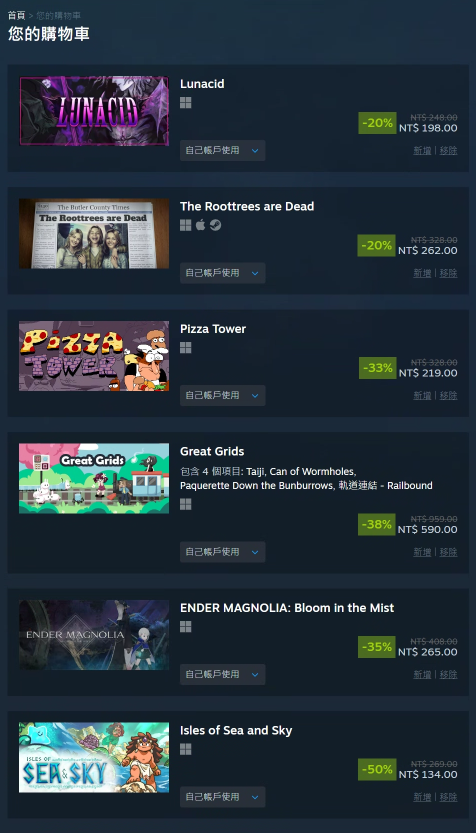Viewport: 476px width, 833px height.
Task: Click the Windows icon under ENDER MAGNOLIA
Action: click(185, 627)
